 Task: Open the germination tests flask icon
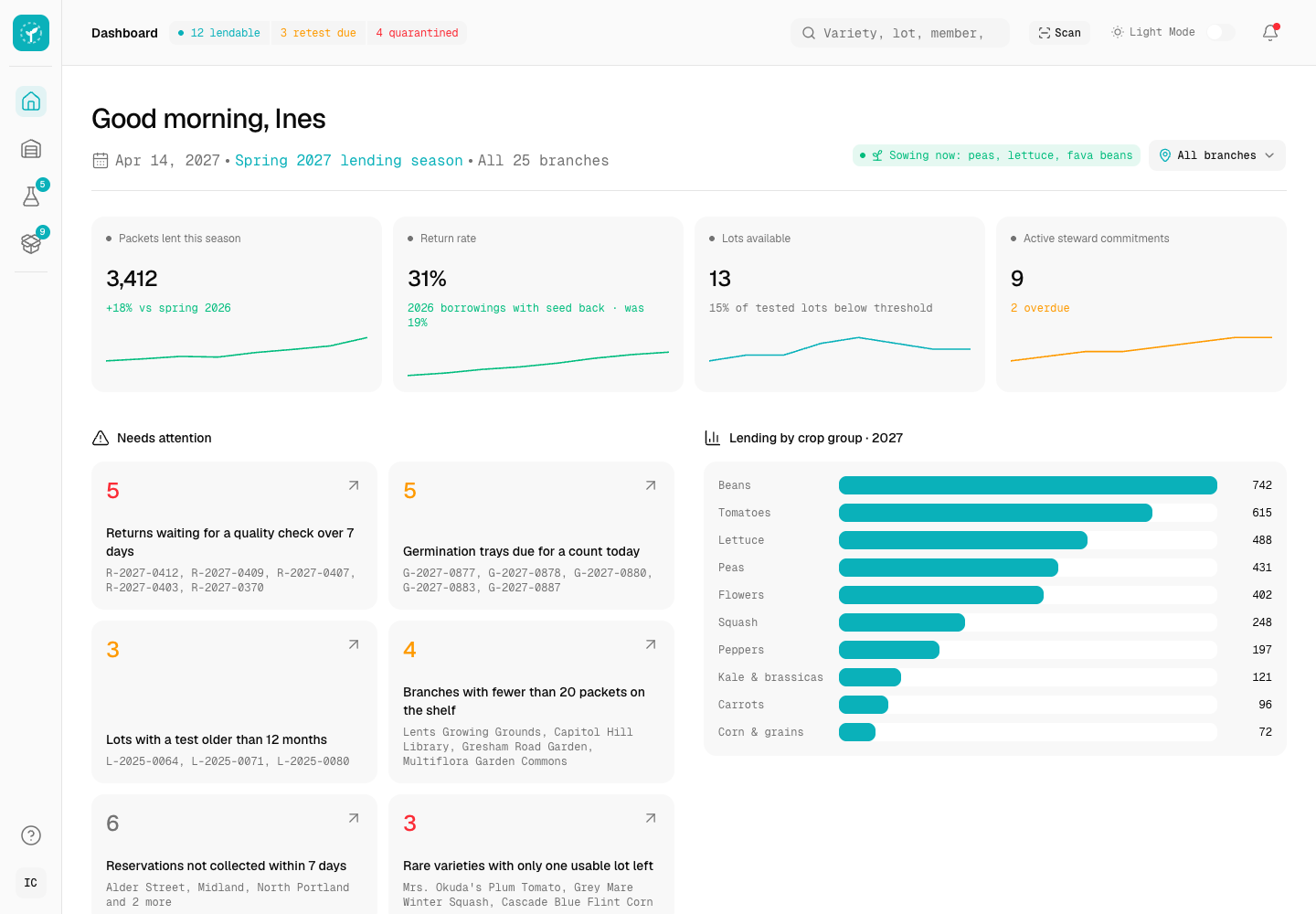pyautogui.click(x=31, y=197)
